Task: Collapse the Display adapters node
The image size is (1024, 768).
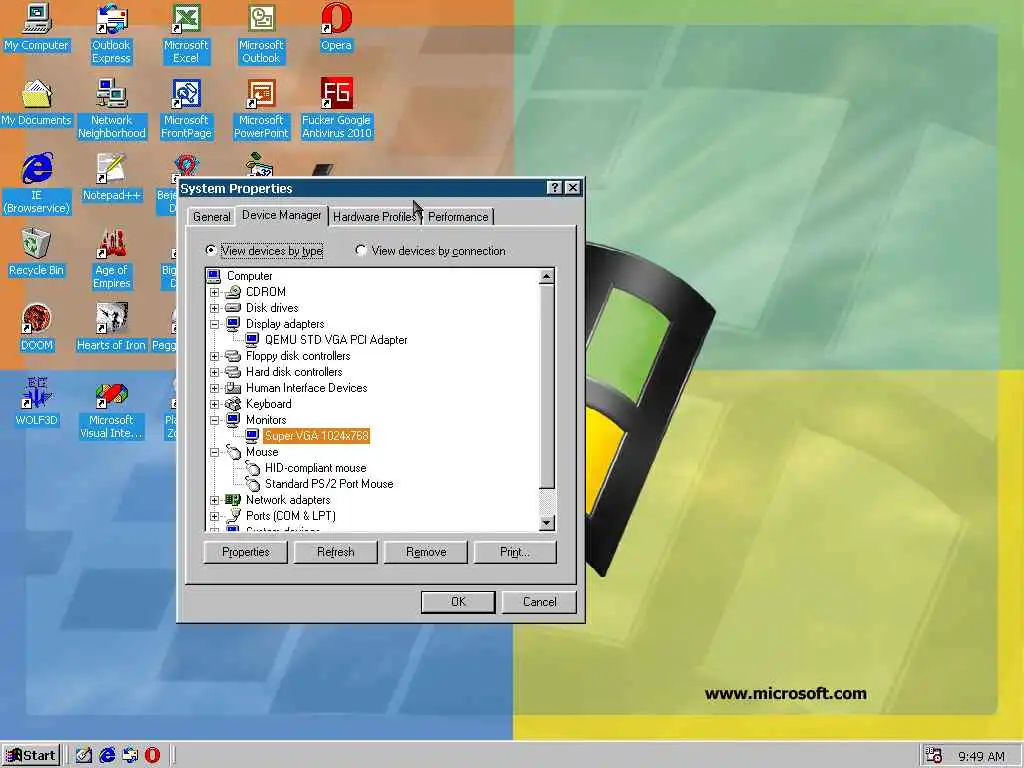Action: tap(214, 324)
